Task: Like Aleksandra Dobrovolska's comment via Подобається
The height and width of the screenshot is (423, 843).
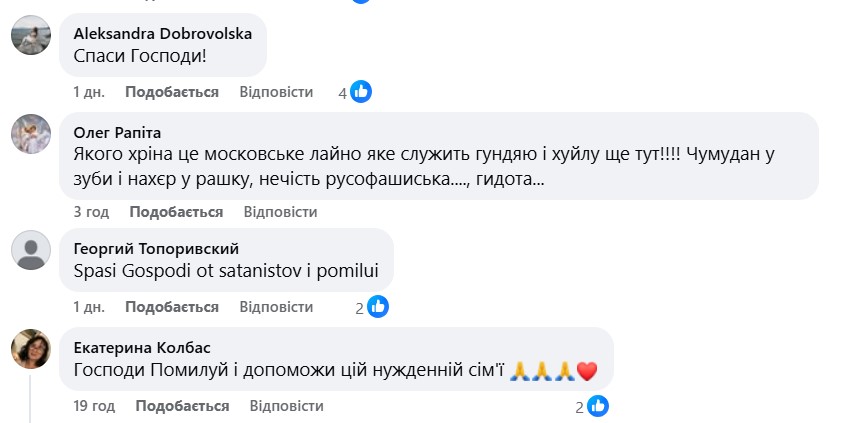Action: click(x=171, y=92)
